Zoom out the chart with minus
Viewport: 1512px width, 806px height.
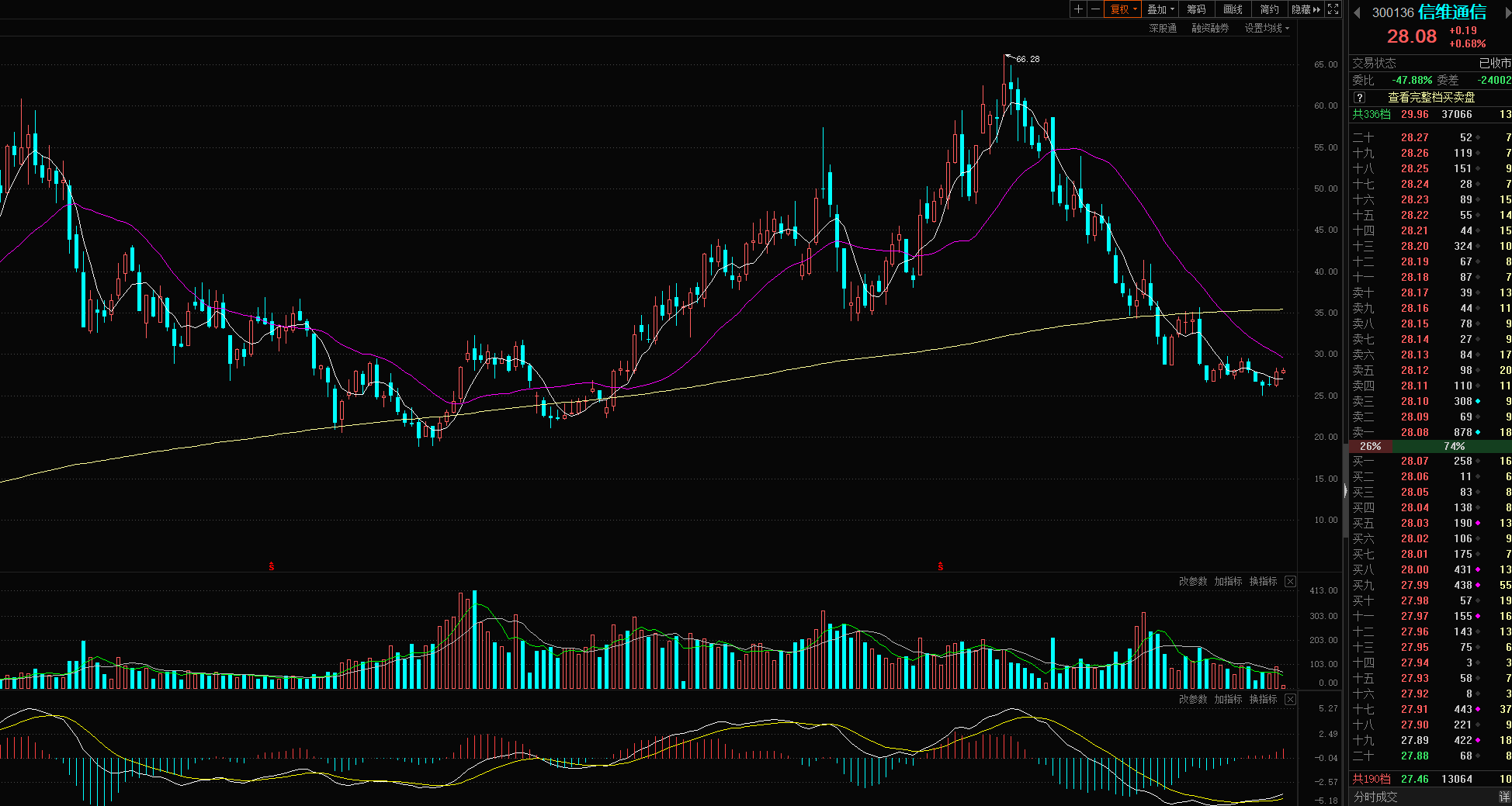(x=1095, y=9)
